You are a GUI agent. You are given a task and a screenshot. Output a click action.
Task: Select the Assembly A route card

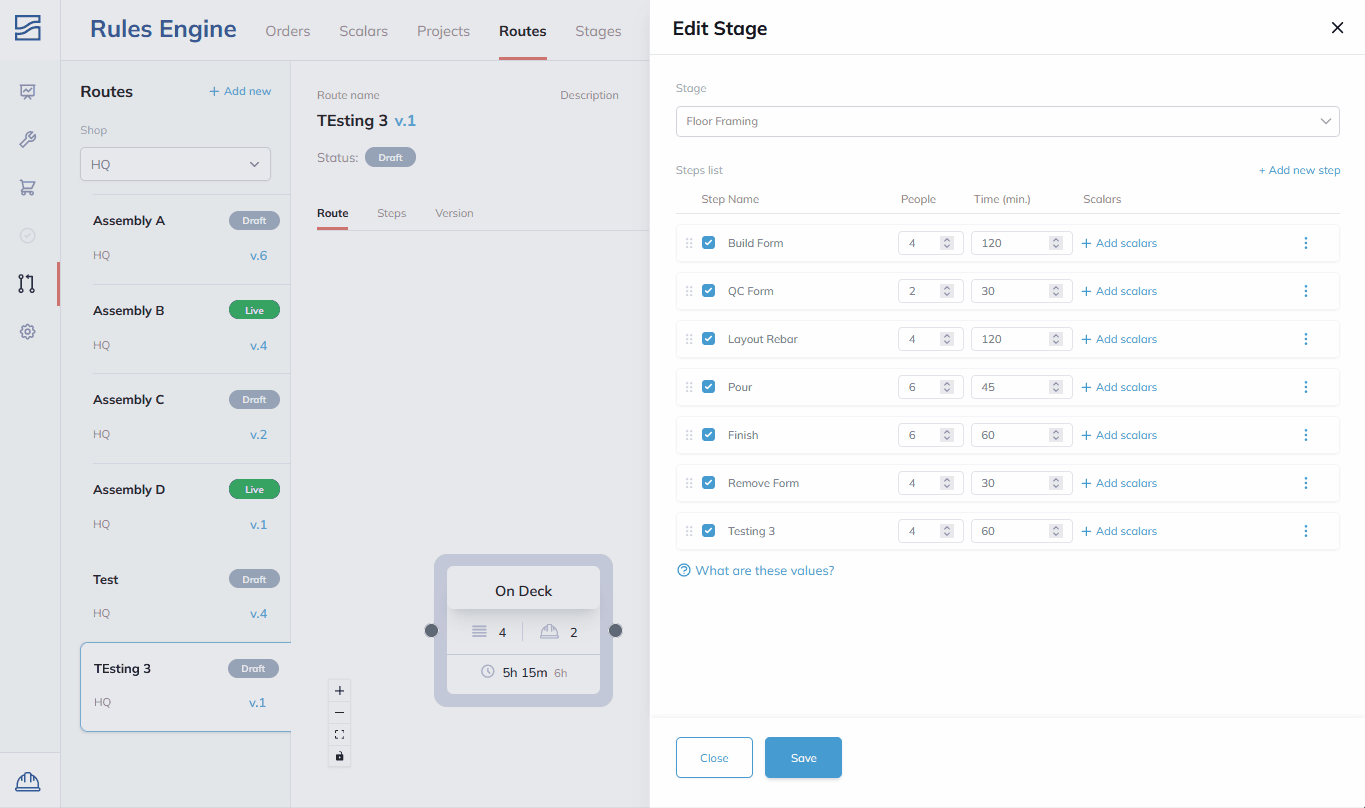tap(186, 238)
